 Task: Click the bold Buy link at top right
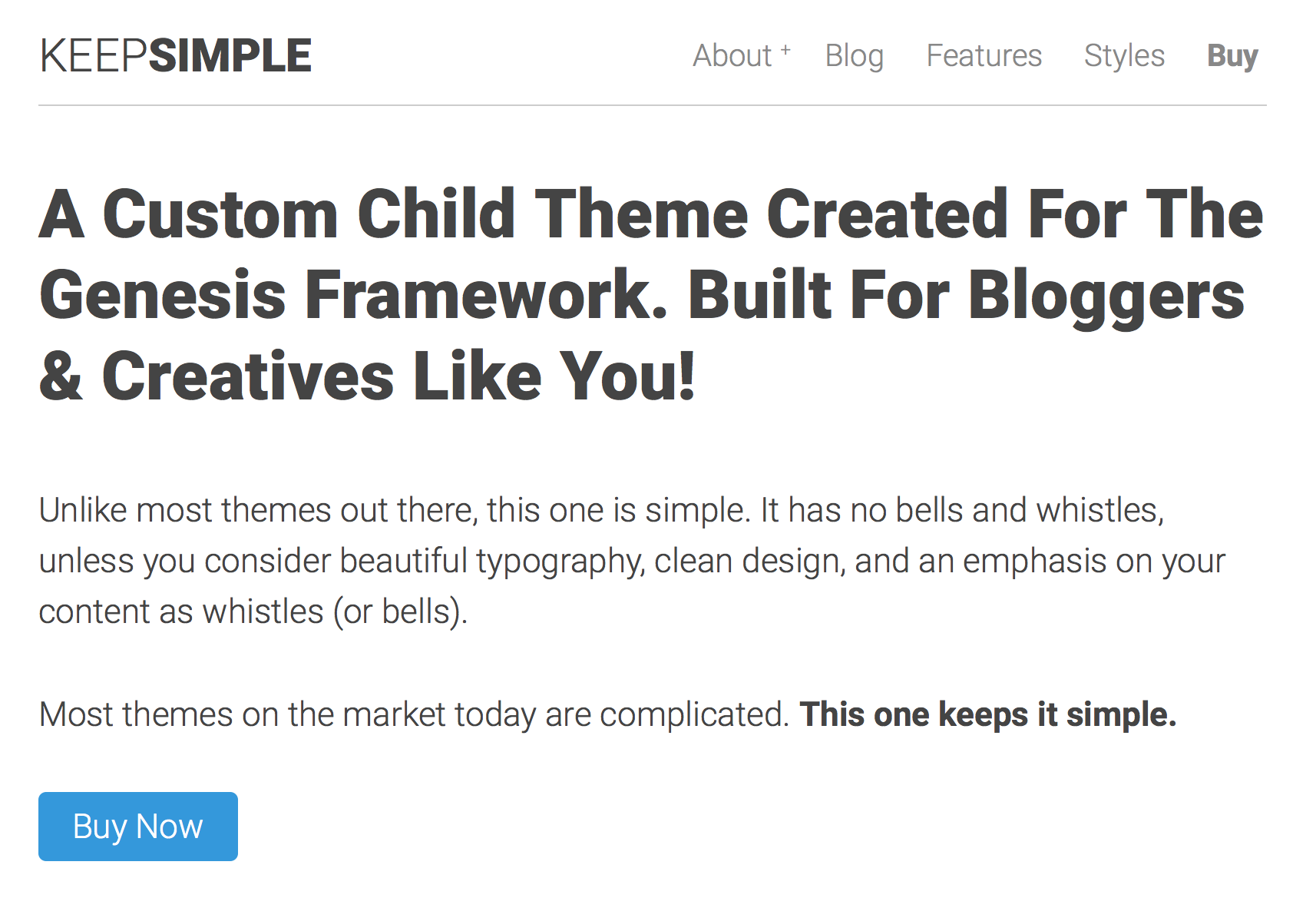1232,55
